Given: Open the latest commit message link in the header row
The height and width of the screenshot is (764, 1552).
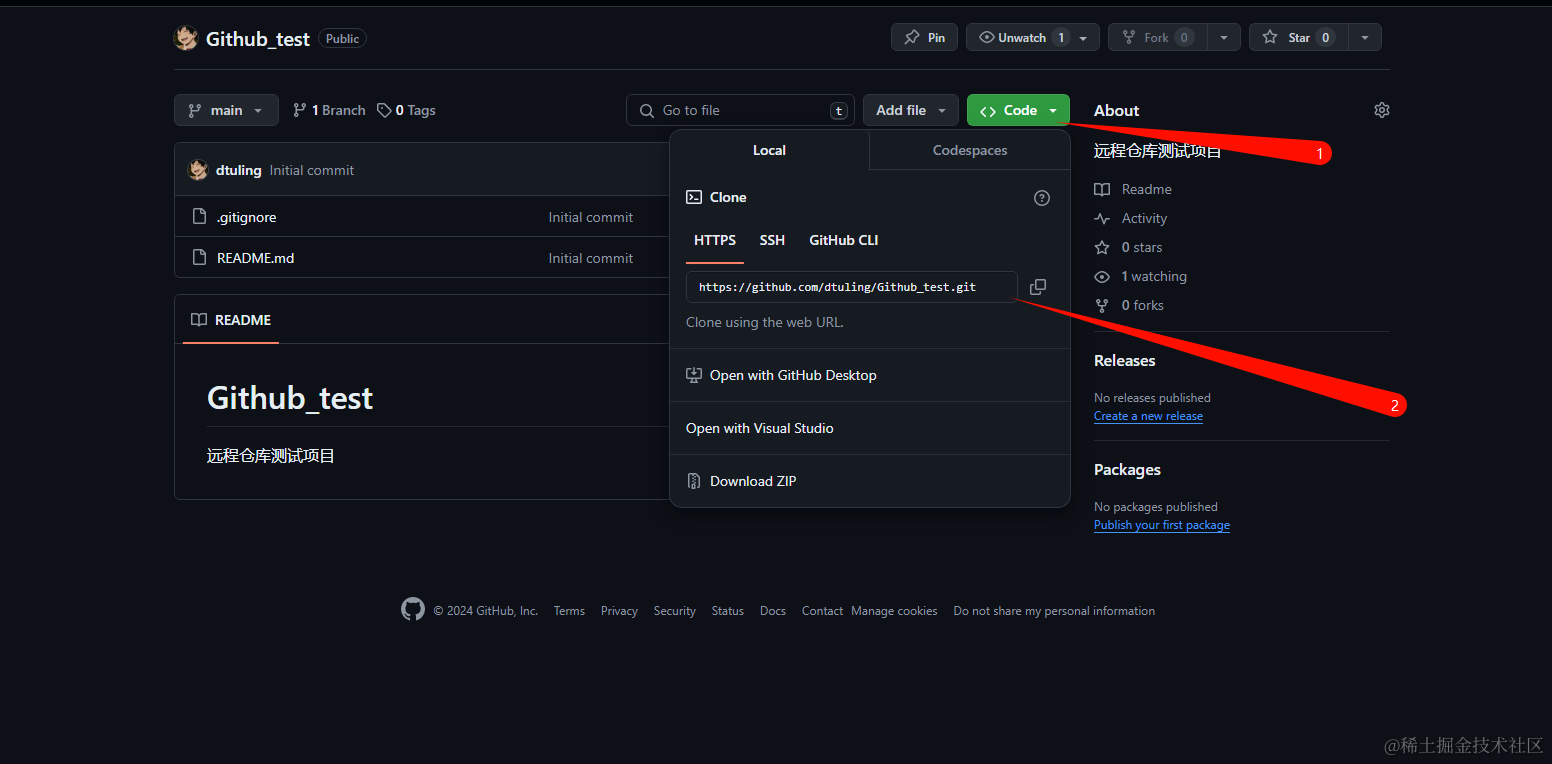Looking at the screenshot, I should point(312,170).
